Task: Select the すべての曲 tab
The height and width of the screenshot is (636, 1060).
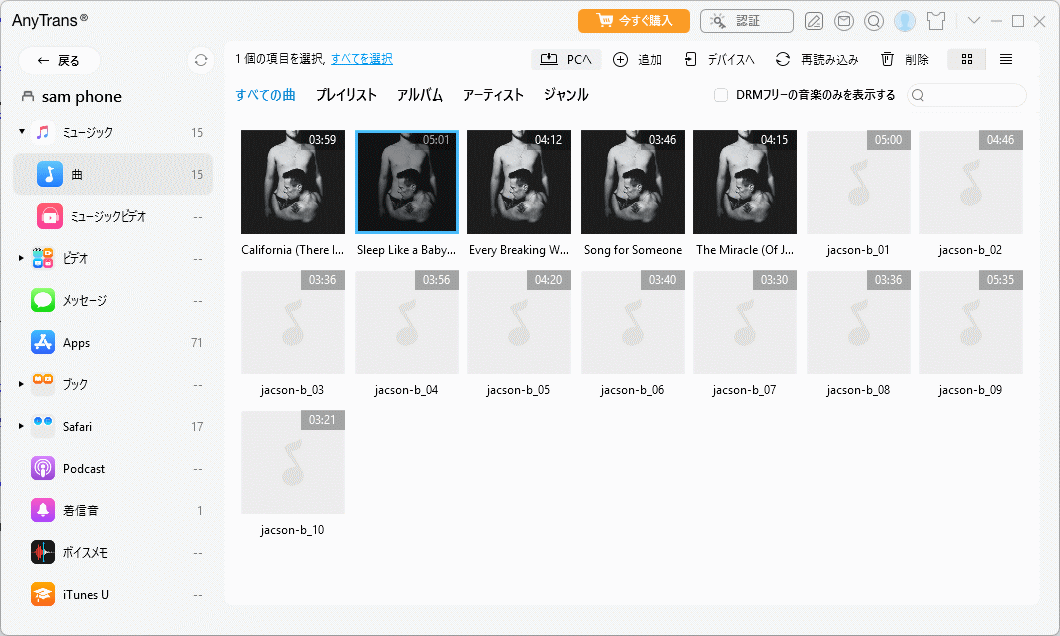Action: 266,95
